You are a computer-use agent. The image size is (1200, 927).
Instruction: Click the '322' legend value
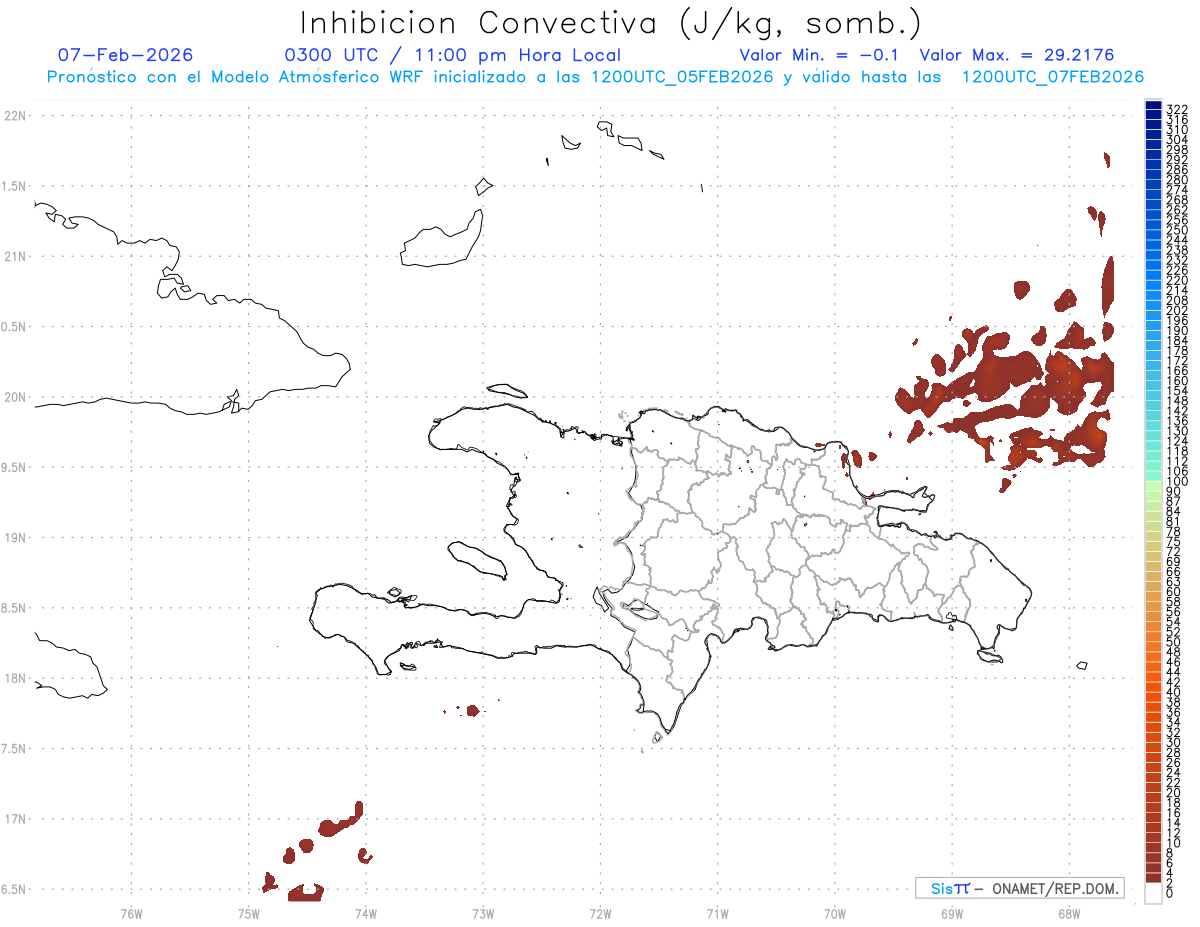(x=1176, y=108)
